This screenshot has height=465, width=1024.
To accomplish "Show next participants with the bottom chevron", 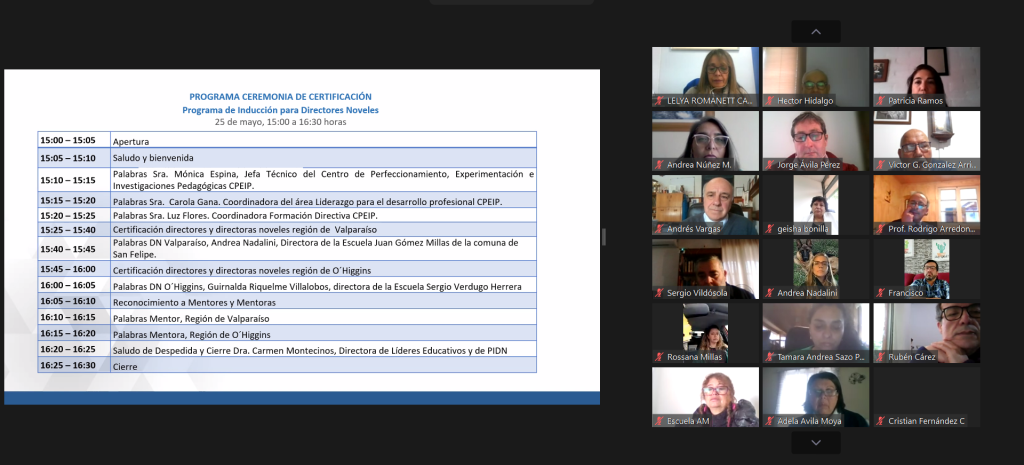I will pos(816,442).
